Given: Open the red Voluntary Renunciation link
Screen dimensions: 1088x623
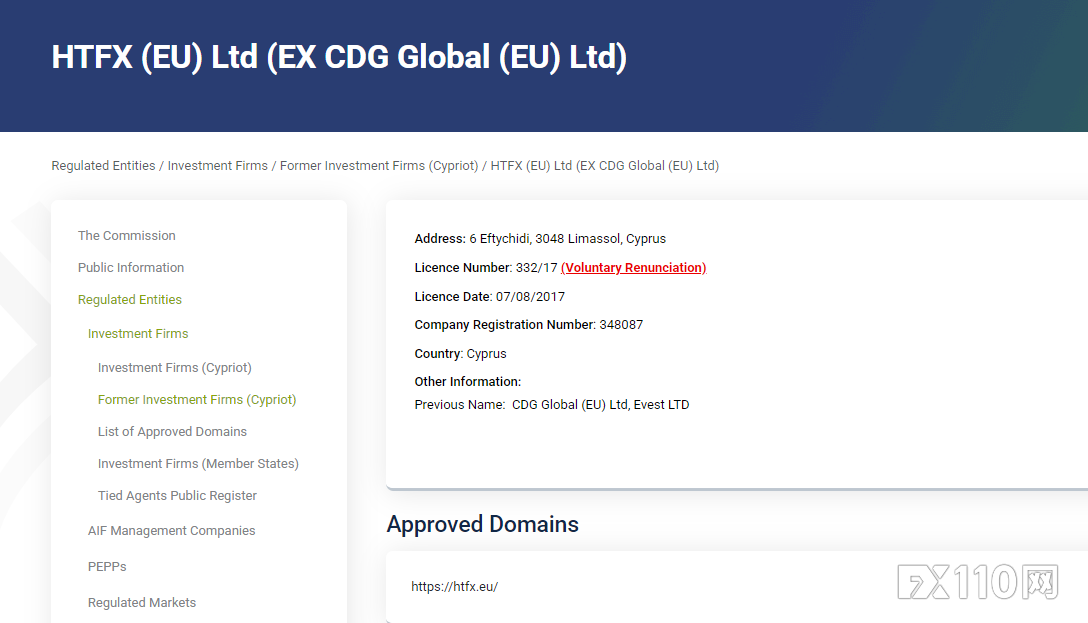Looking at the screenshot, I should [633, 268].
